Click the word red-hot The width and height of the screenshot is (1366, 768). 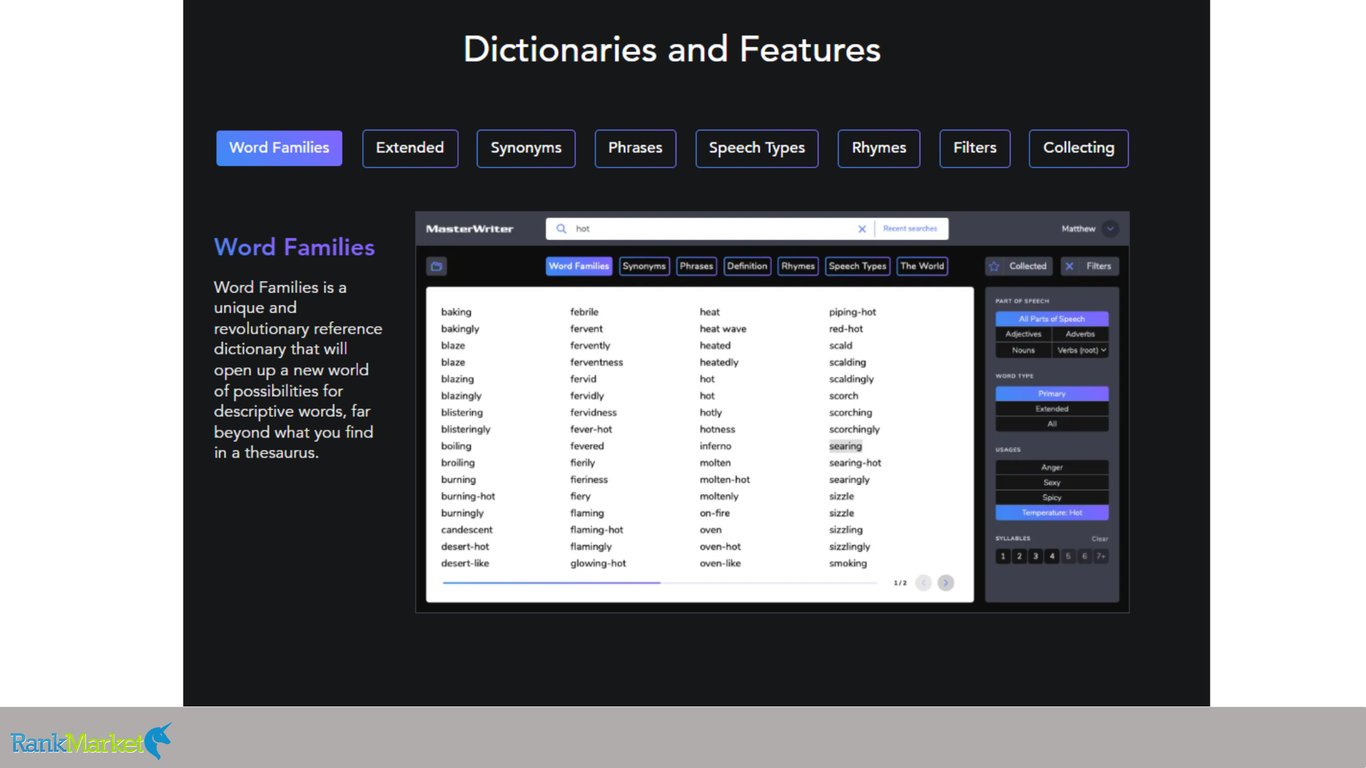point(846,329)
